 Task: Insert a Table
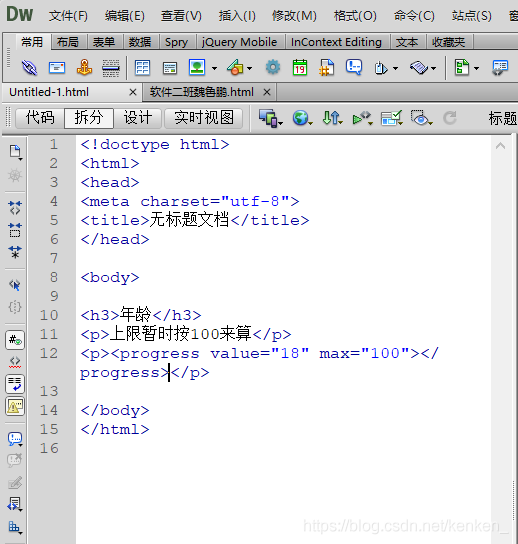tap(142, 68)
